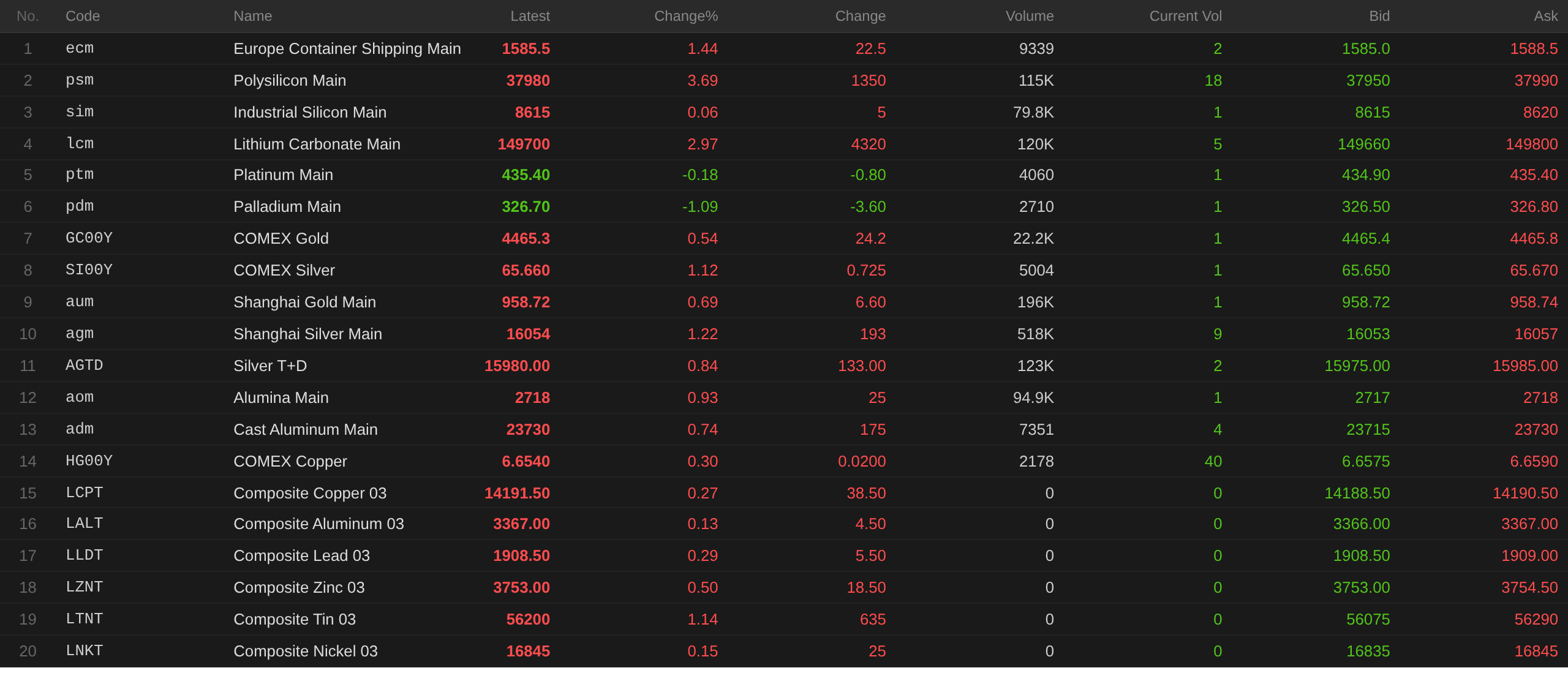Click the GC00Y code cell

[89, 238]
